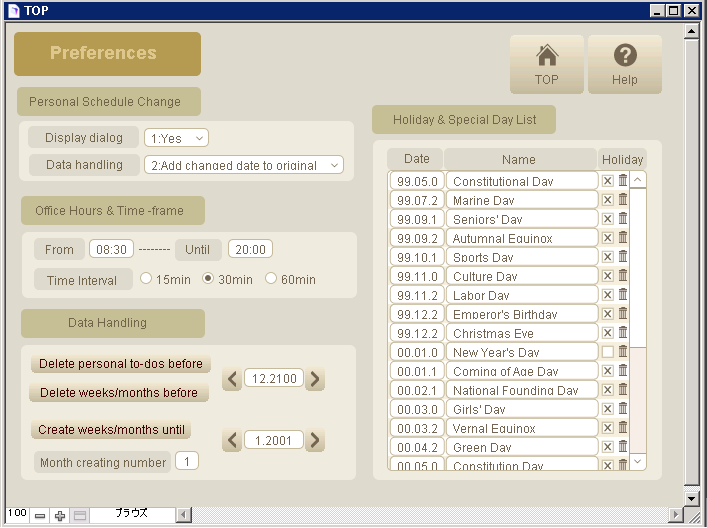Screen dimensions: 707x528
Task: Step the 1.2001 date forward with right arrow
Action: (315, 440)
